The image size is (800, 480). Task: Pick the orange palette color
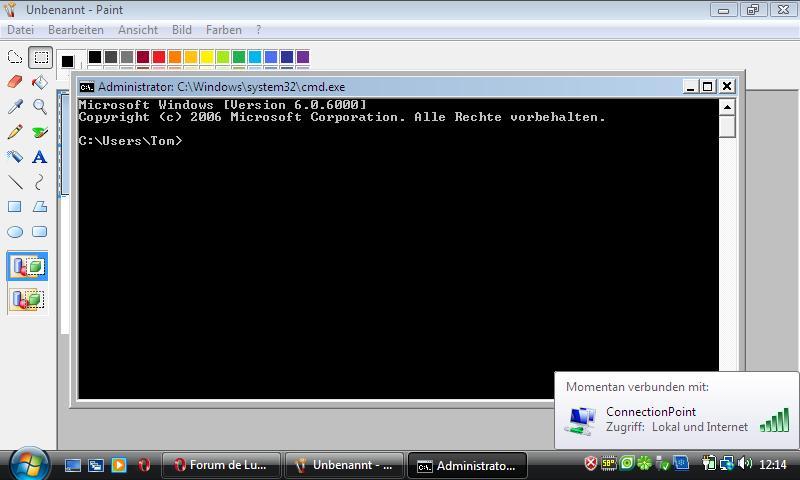175,57
